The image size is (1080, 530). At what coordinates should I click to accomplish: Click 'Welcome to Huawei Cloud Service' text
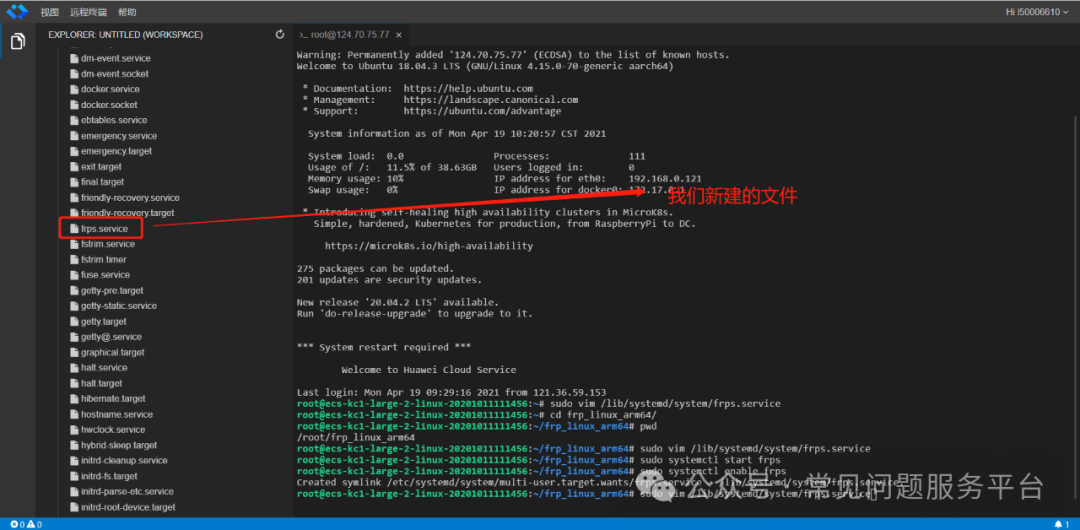428,369
